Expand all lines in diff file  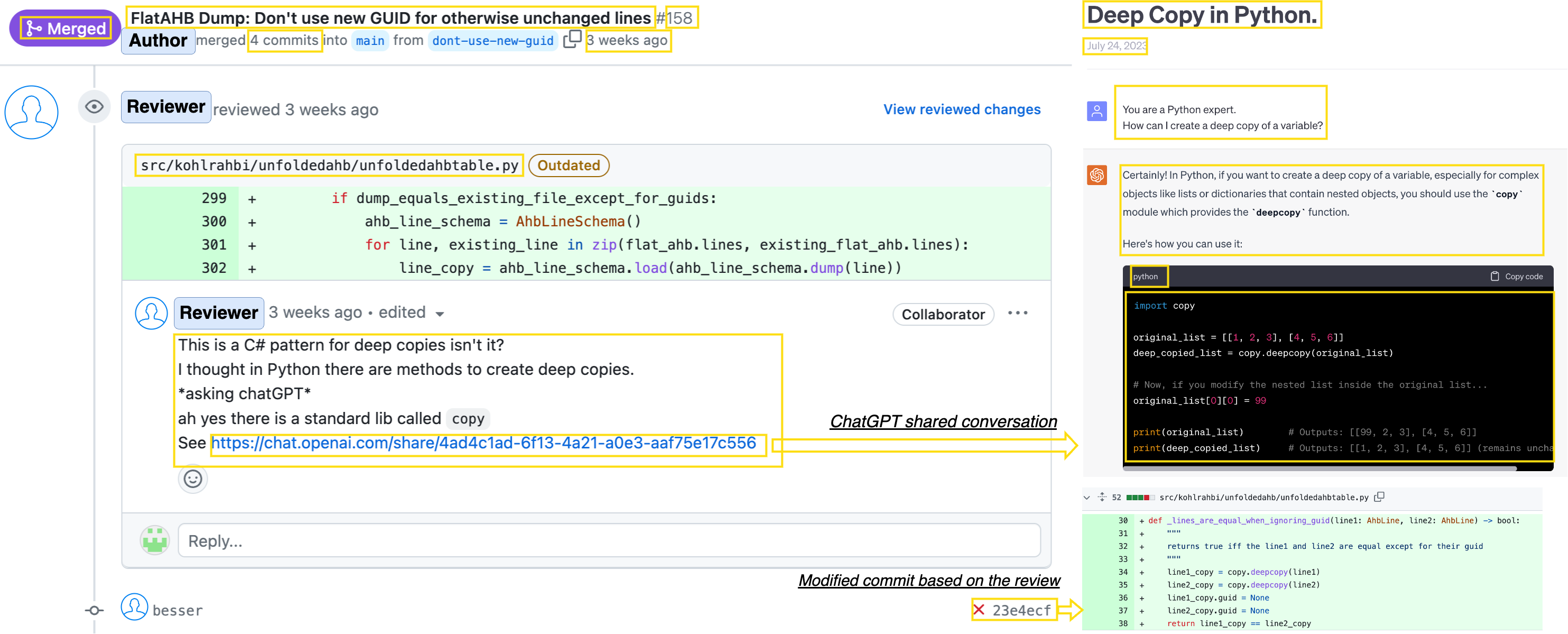click(x=1102, y=497)
